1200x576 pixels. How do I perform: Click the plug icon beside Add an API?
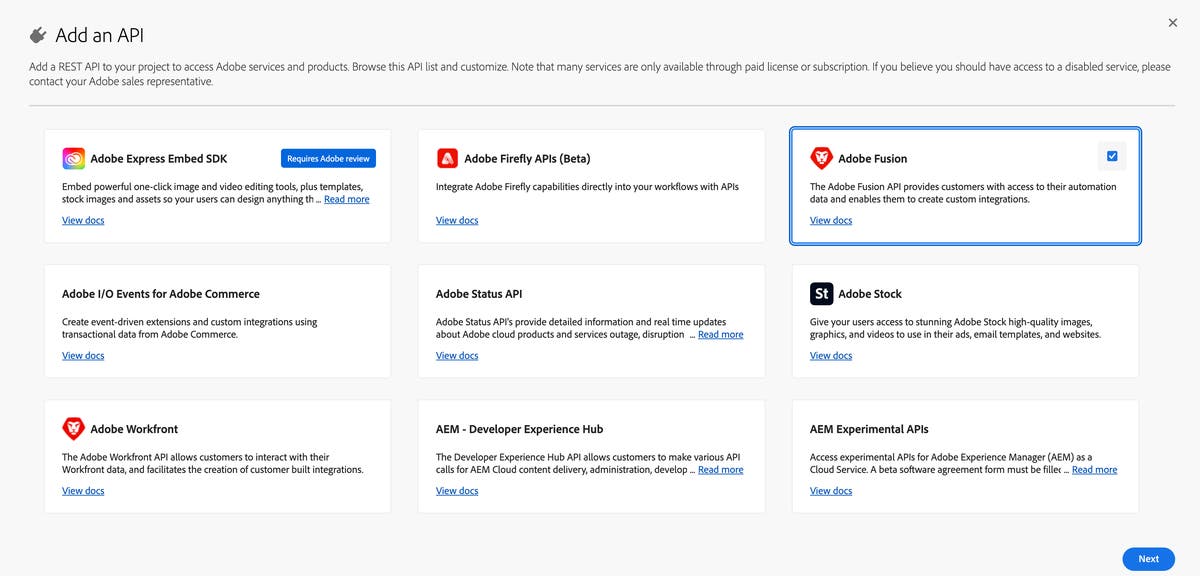(x=39, y=35)
